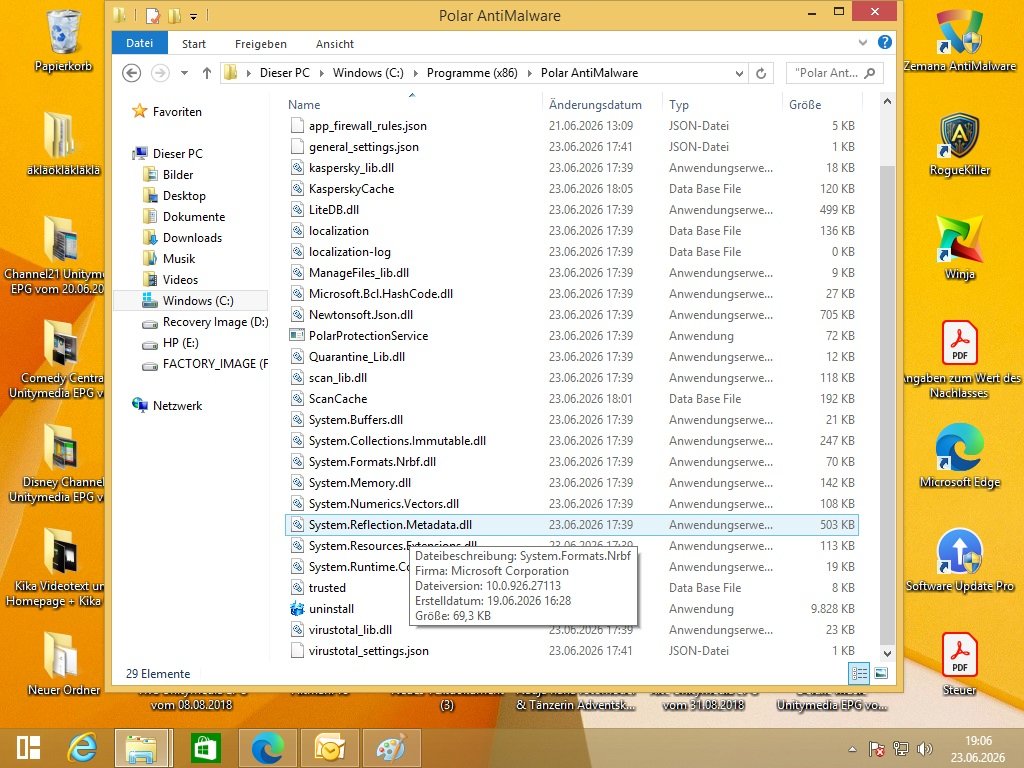Go up one folder level

tap(207, 73)
